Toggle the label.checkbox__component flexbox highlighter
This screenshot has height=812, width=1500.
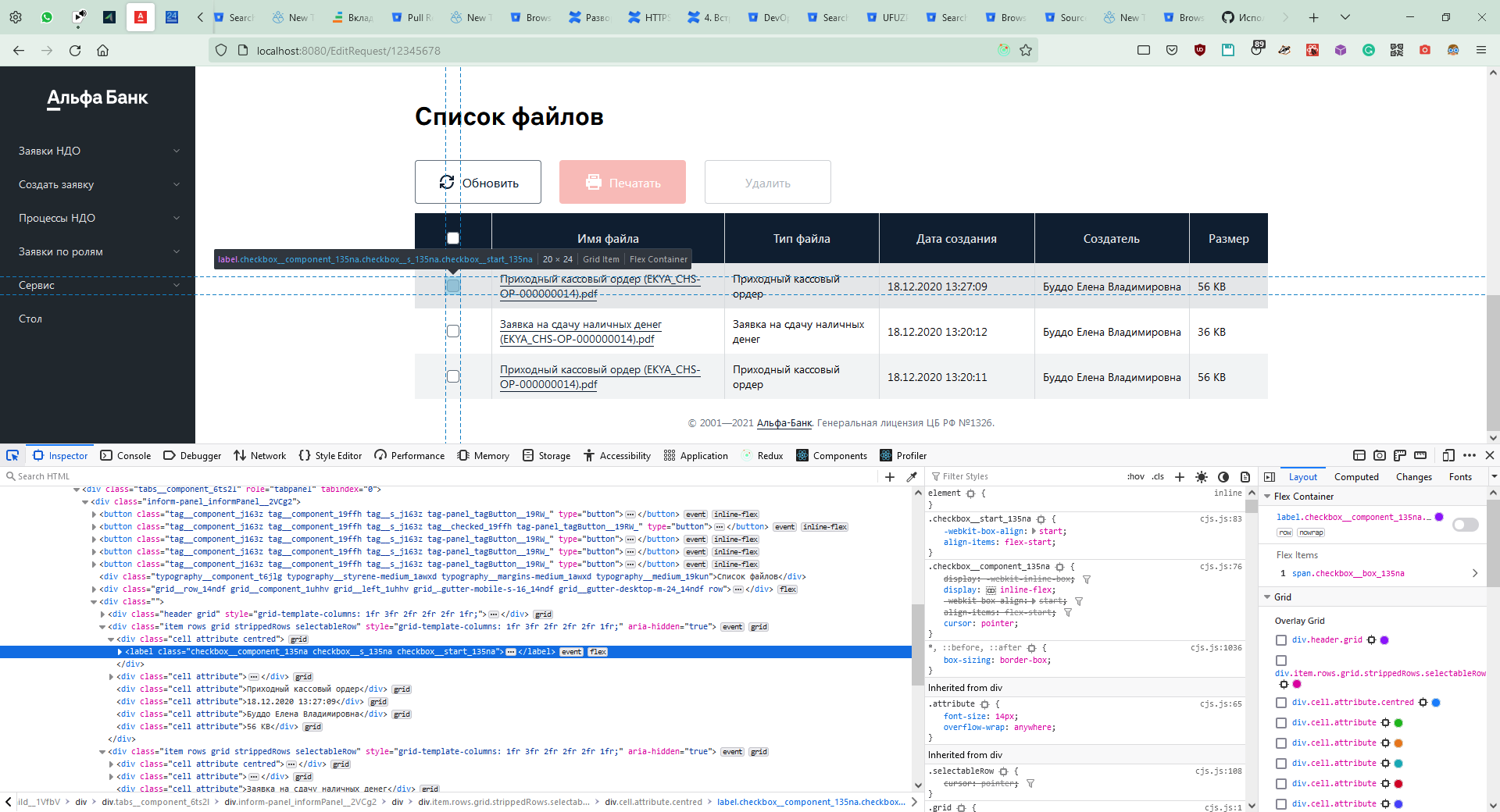1465,525
